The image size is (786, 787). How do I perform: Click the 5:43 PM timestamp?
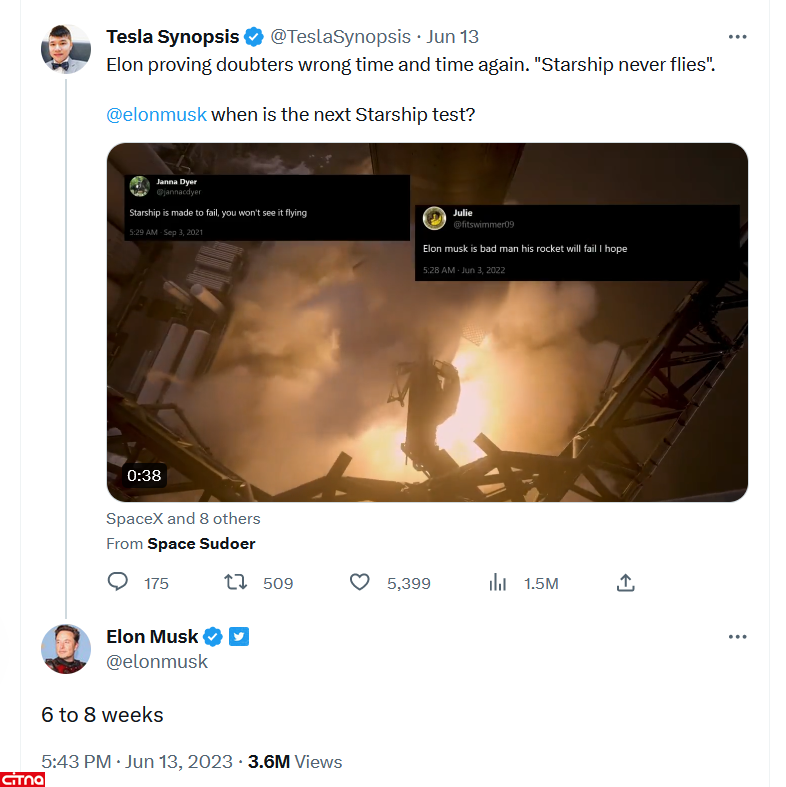click(76, 762)
